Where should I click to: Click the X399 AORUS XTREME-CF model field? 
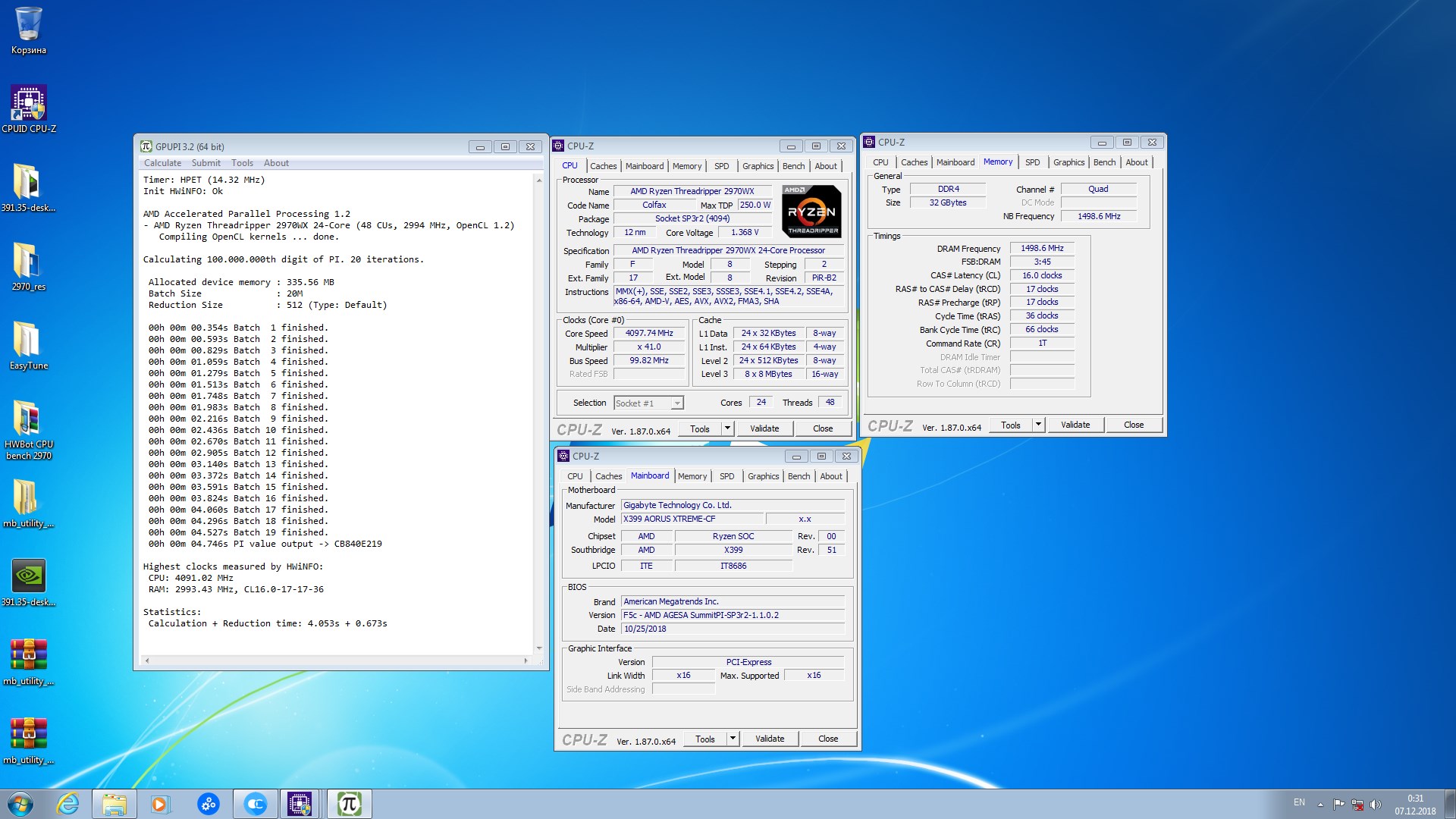[x=692, y=519]
